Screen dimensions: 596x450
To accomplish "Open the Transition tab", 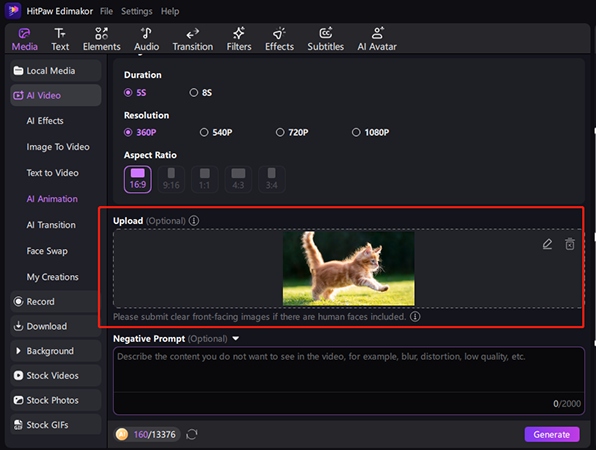I will 193,39.
